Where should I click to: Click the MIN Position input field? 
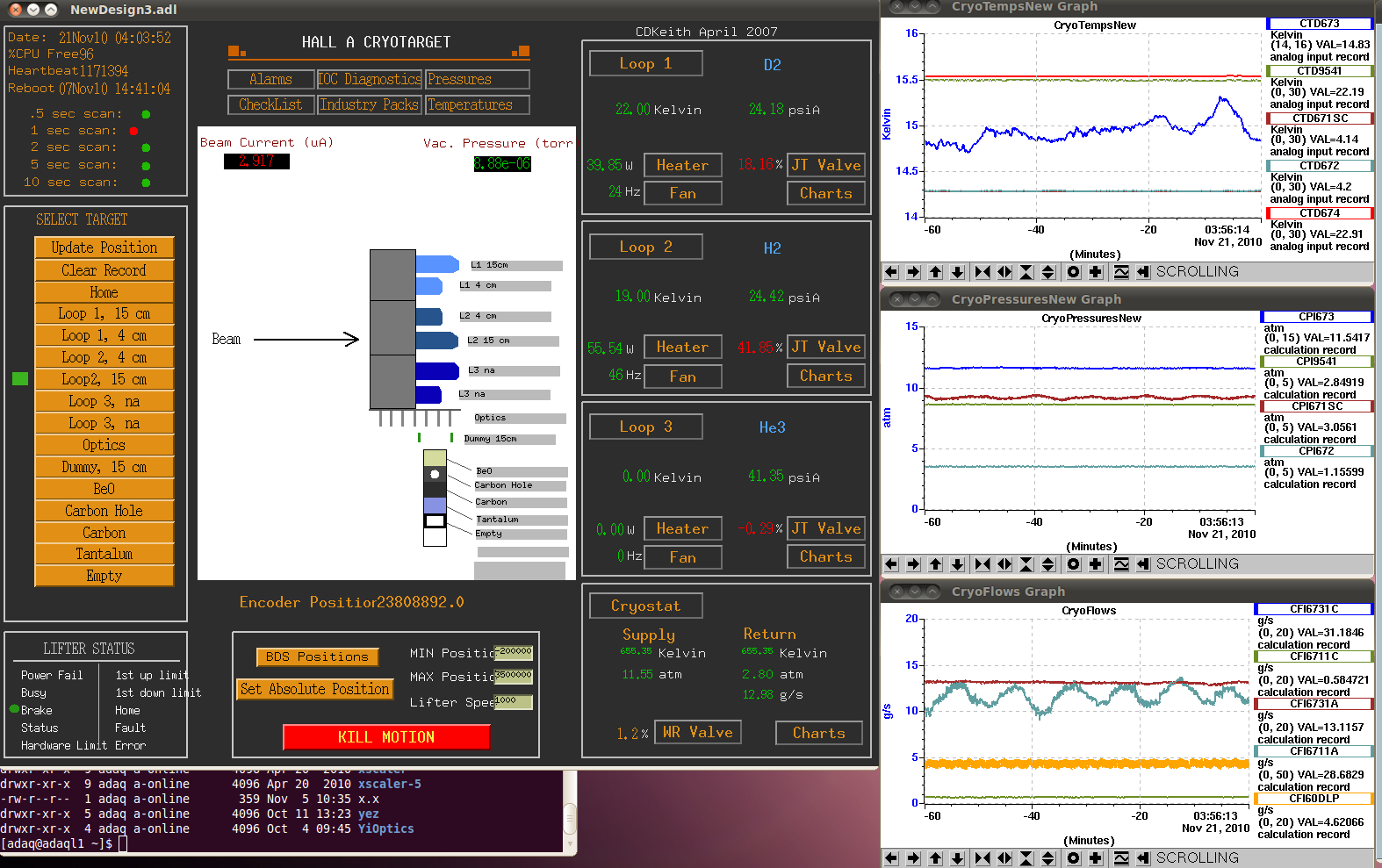pos(514,653)
